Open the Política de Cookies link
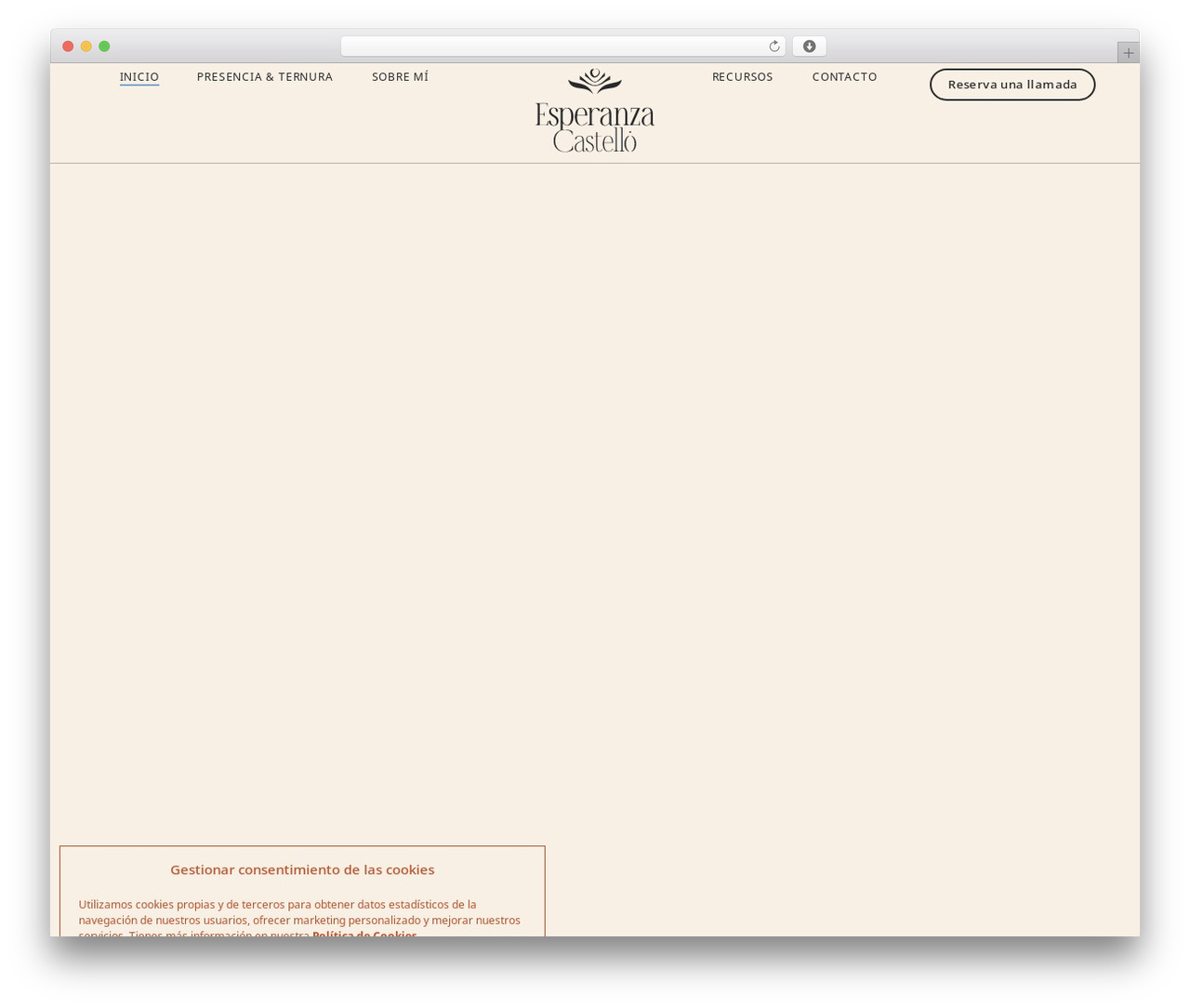The width and height of the screenshot is (1190, 1008). coord(364,933)
